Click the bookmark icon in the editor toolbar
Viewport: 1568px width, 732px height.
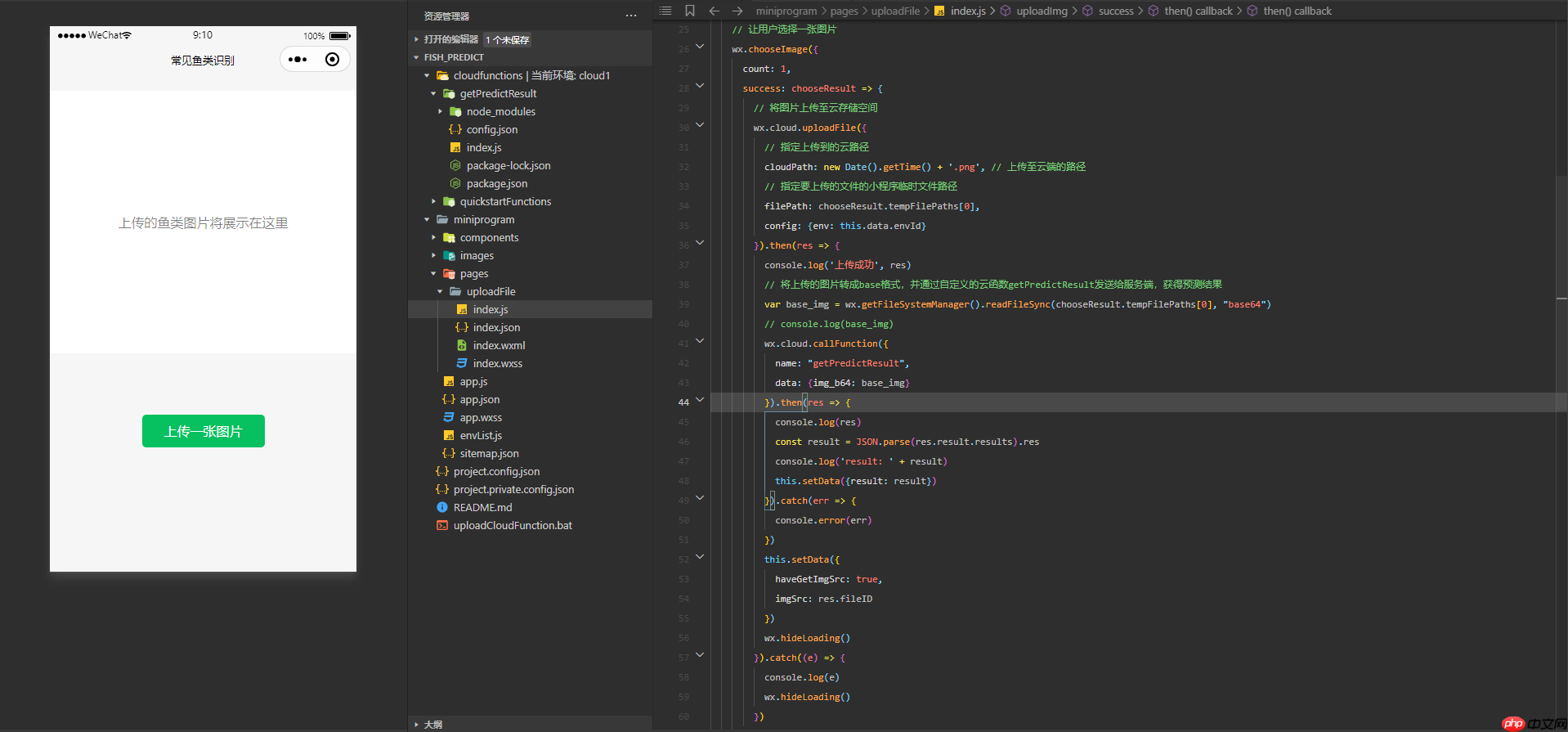click(x=689, y=11)
